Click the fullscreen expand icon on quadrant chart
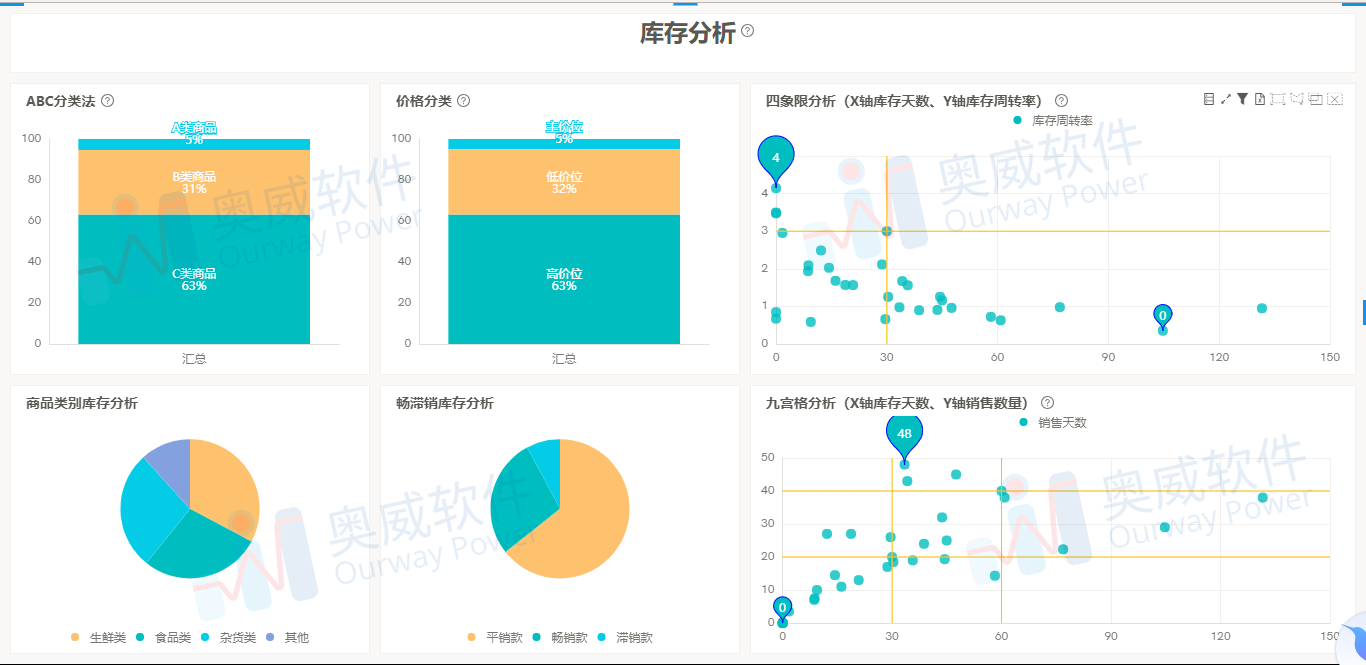Image resolution: width=1366 pixels, height=665 pixels. tap(1225, 99)
